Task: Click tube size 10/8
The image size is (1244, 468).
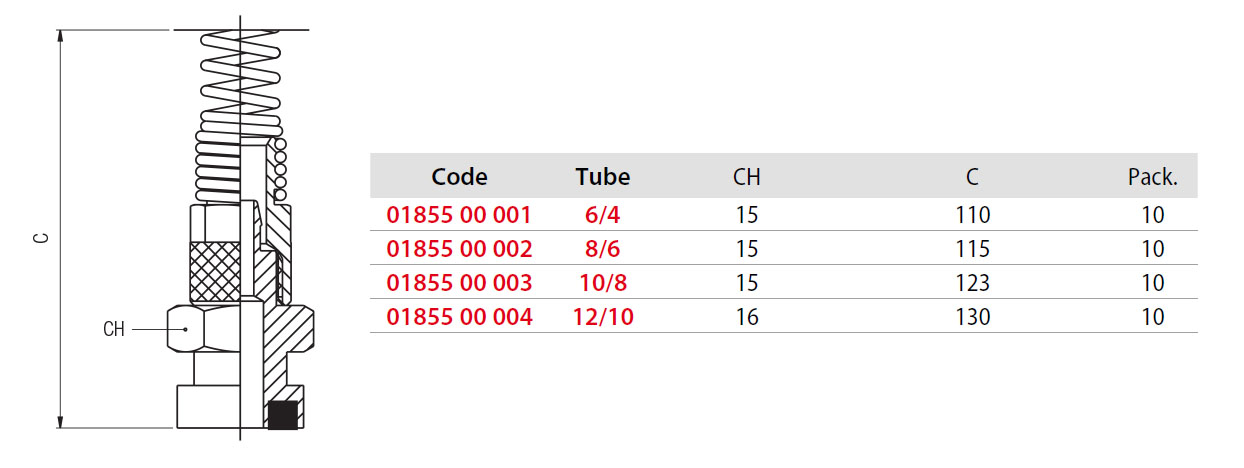Action: tap(603, 283)
